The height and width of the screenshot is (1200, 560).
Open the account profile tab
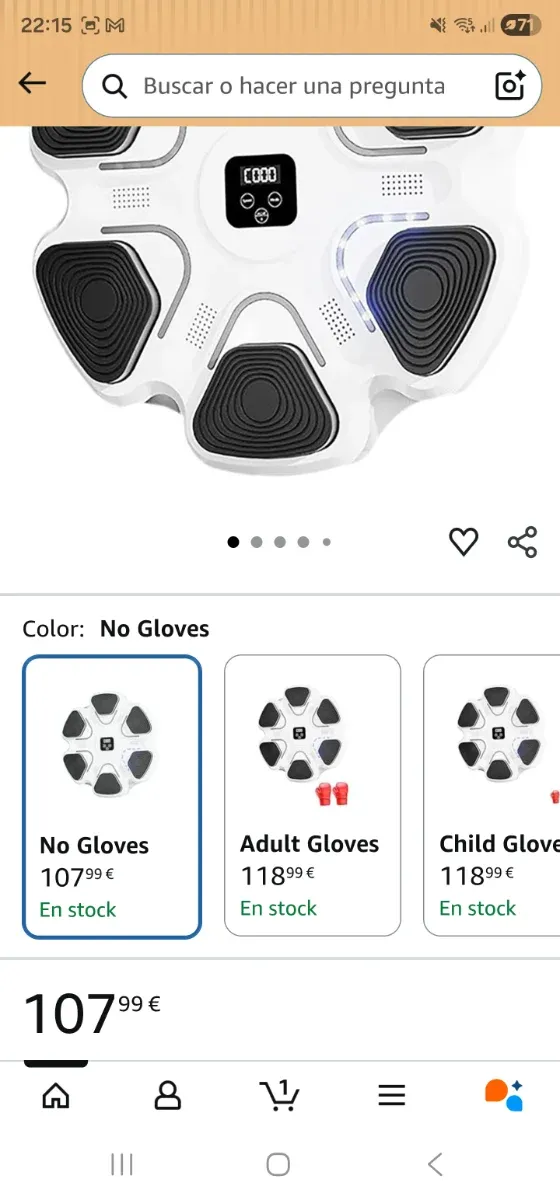coord(168,1095)
